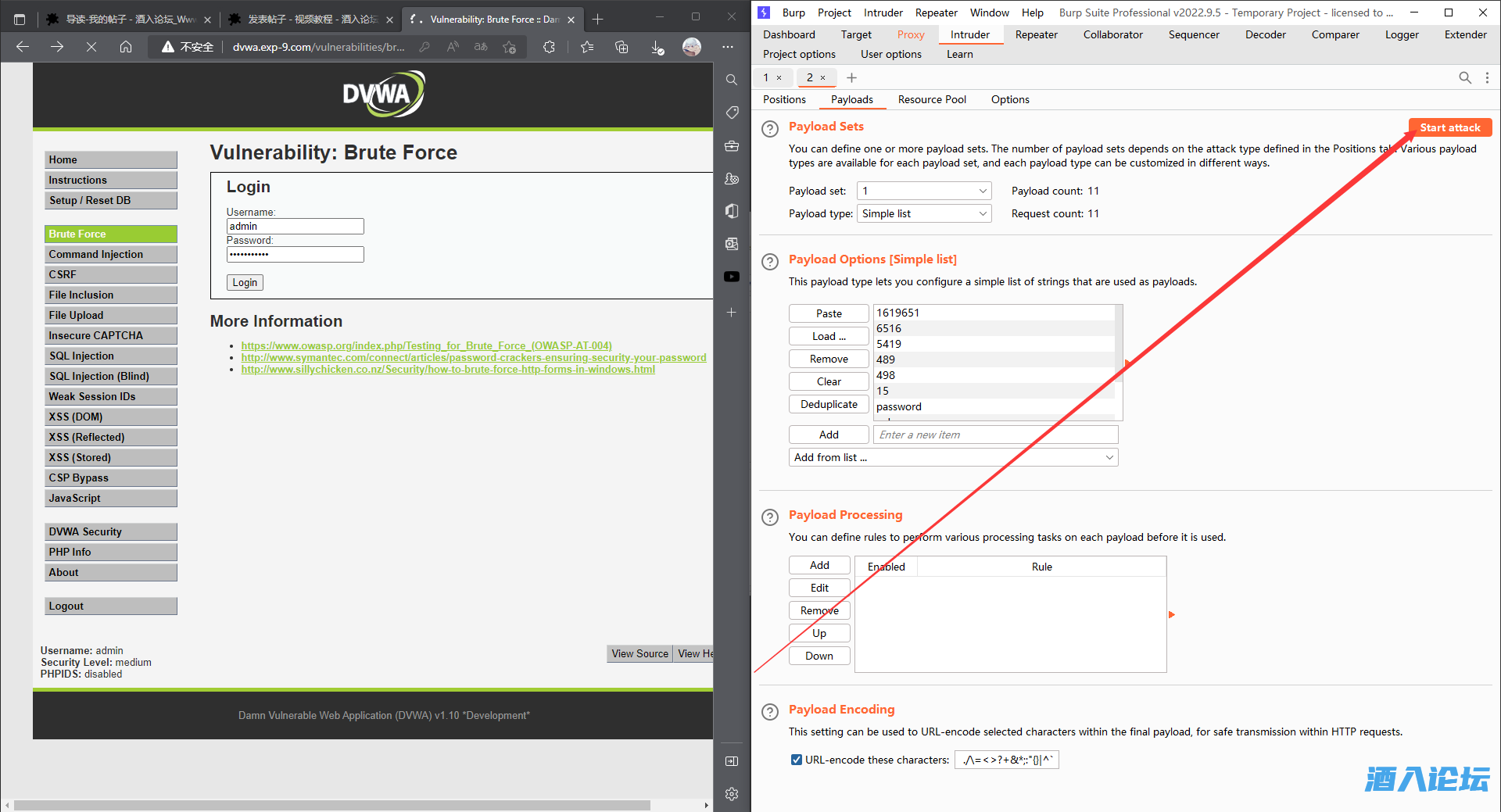The height and width of the screenshot is (812, 1501).
Task: Open Edge sidebar Outlook icon
Action: 732,244
